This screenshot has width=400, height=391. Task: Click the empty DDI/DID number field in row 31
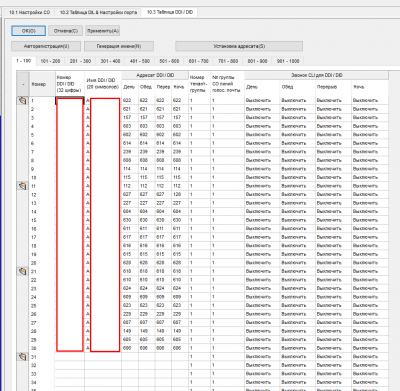pyautogui.click(x=70, y=357)
